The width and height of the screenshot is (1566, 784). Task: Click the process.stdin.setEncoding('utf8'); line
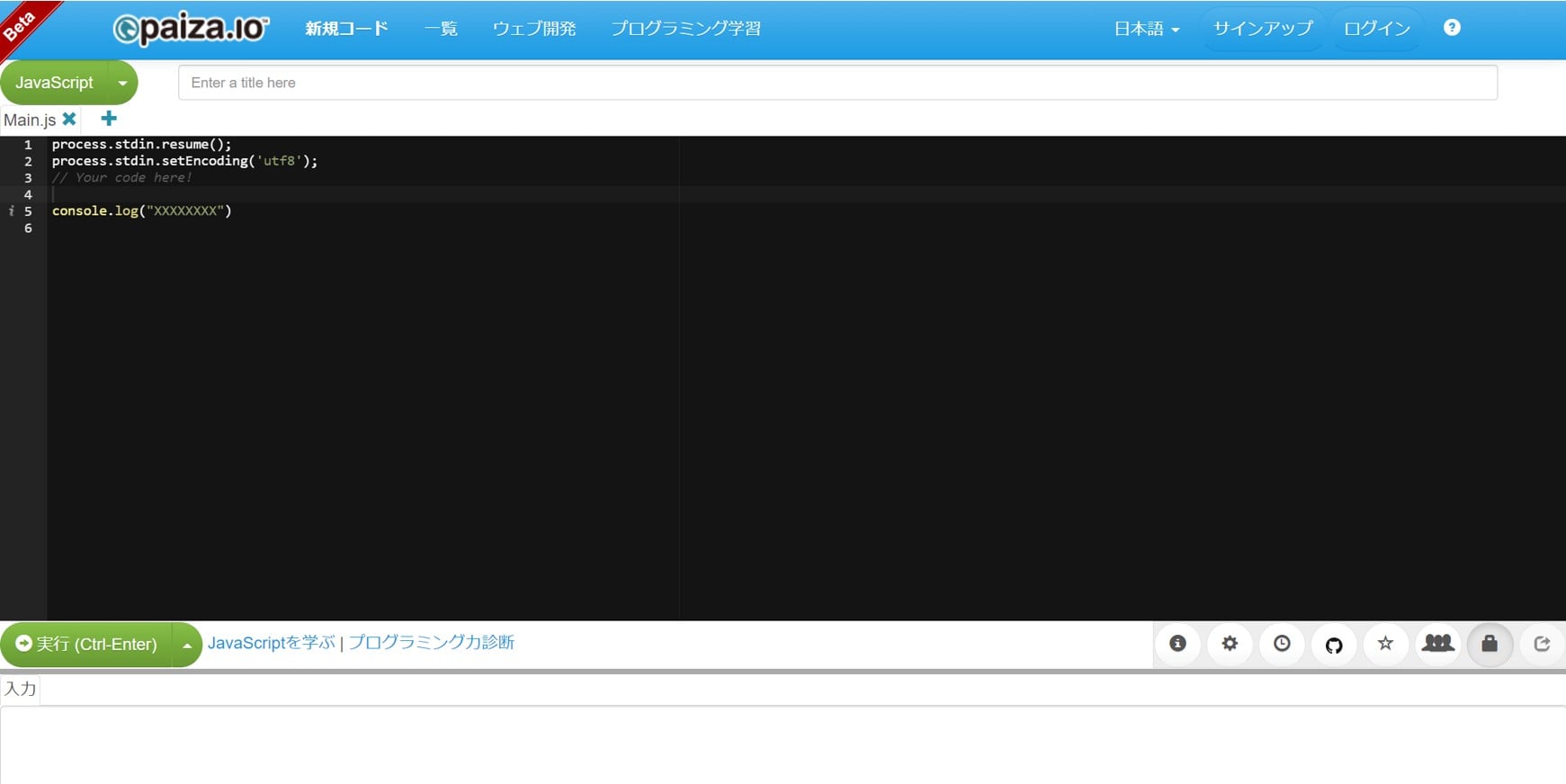pyautogui.click(x=184, y=161)
